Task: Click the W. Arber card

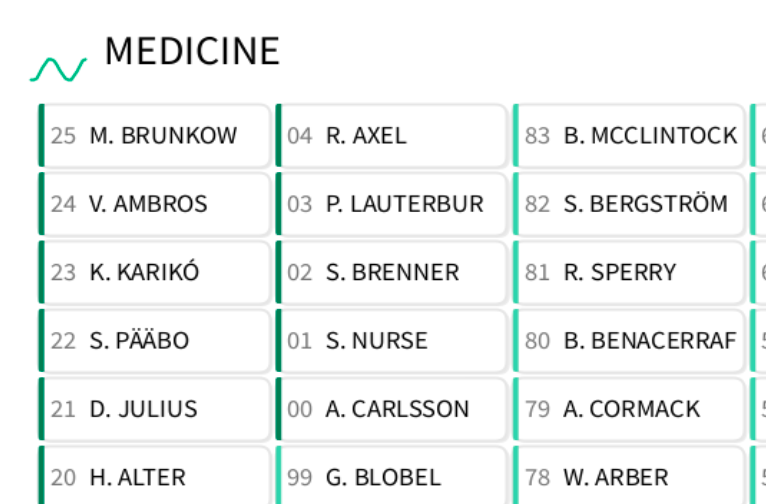Action: click(630, 477)
